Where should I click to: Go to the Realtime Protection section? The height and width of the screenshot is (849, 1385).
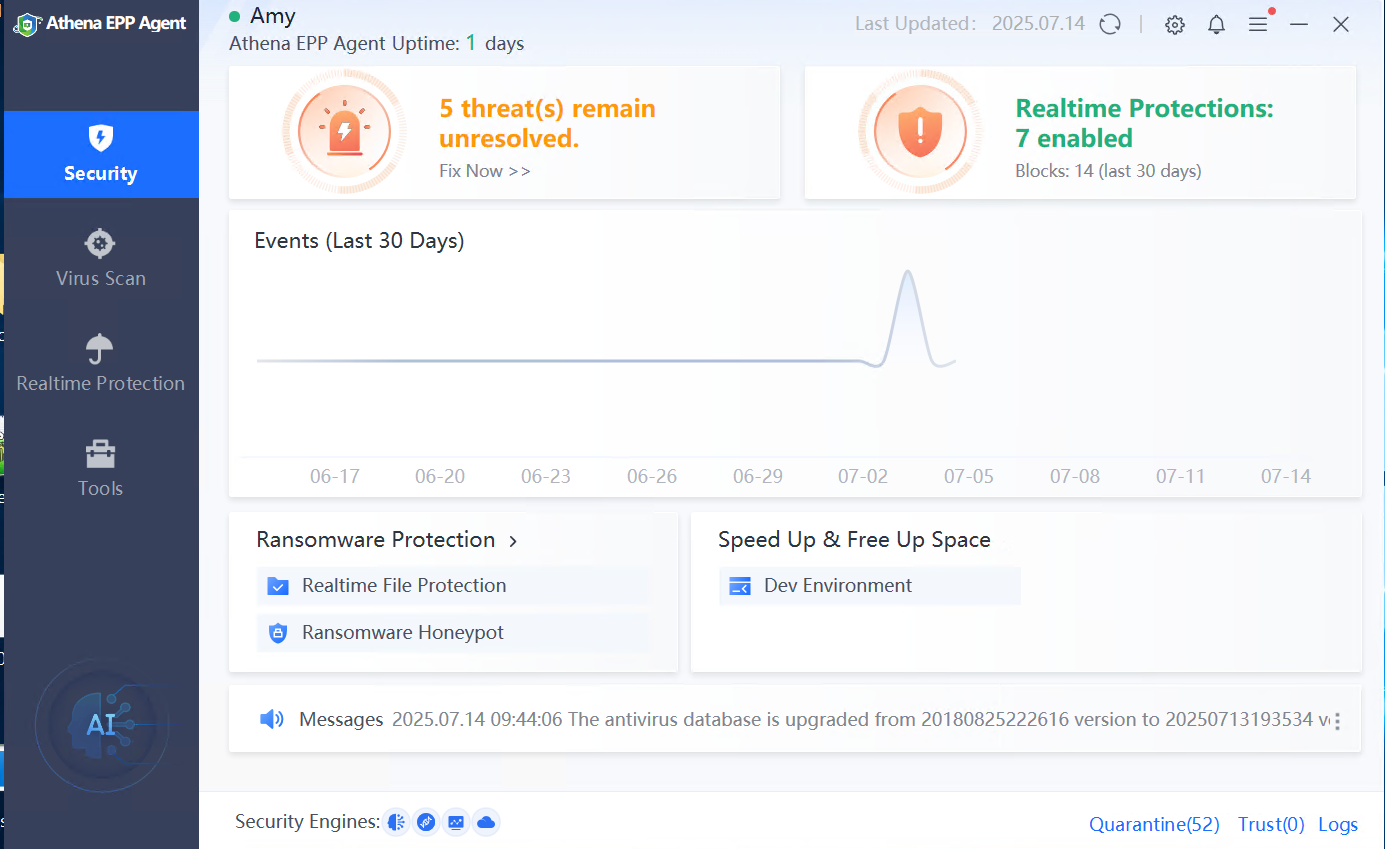point(101,363)
